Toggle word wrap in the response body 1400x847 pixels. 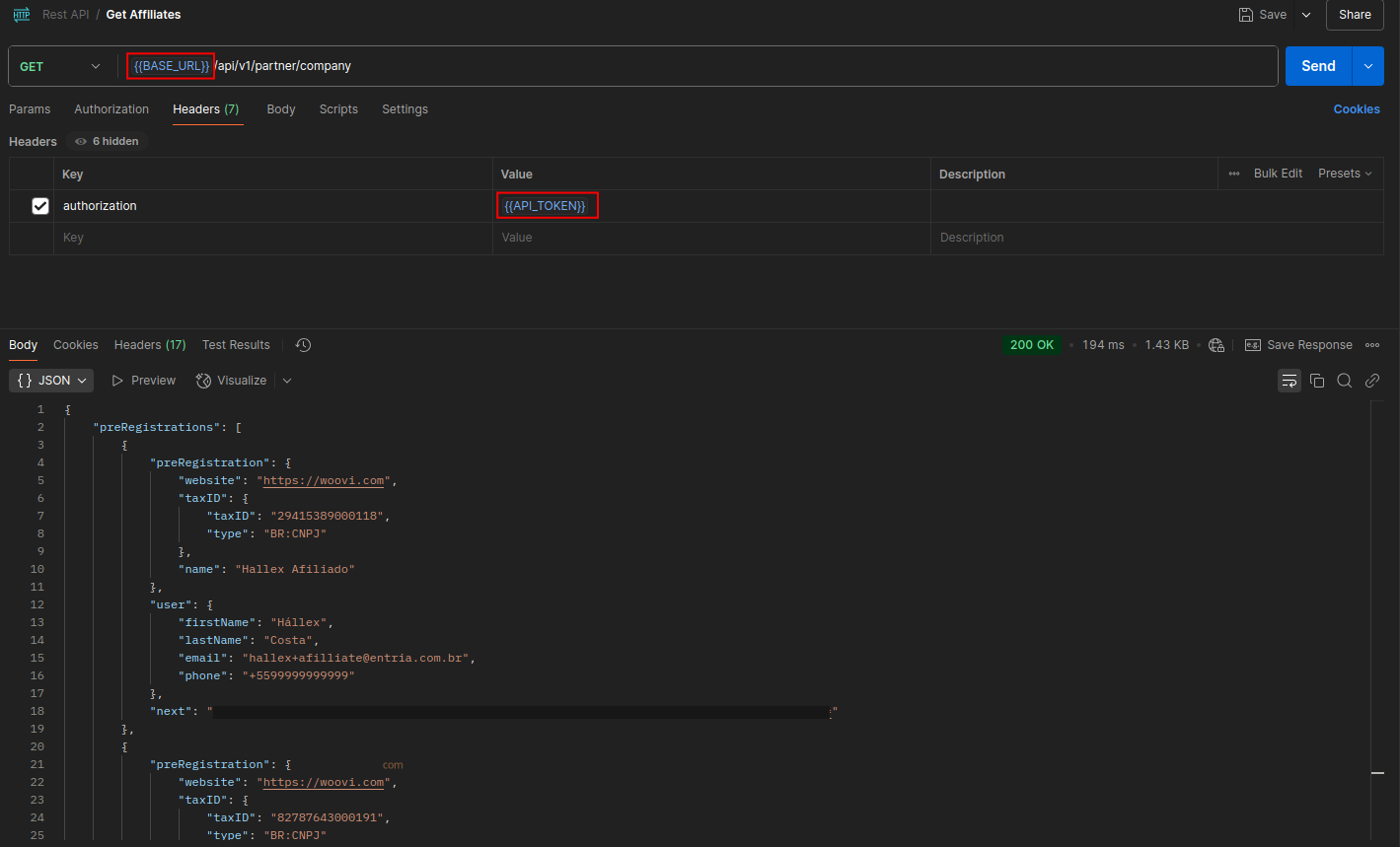[x=1289, y=381]
